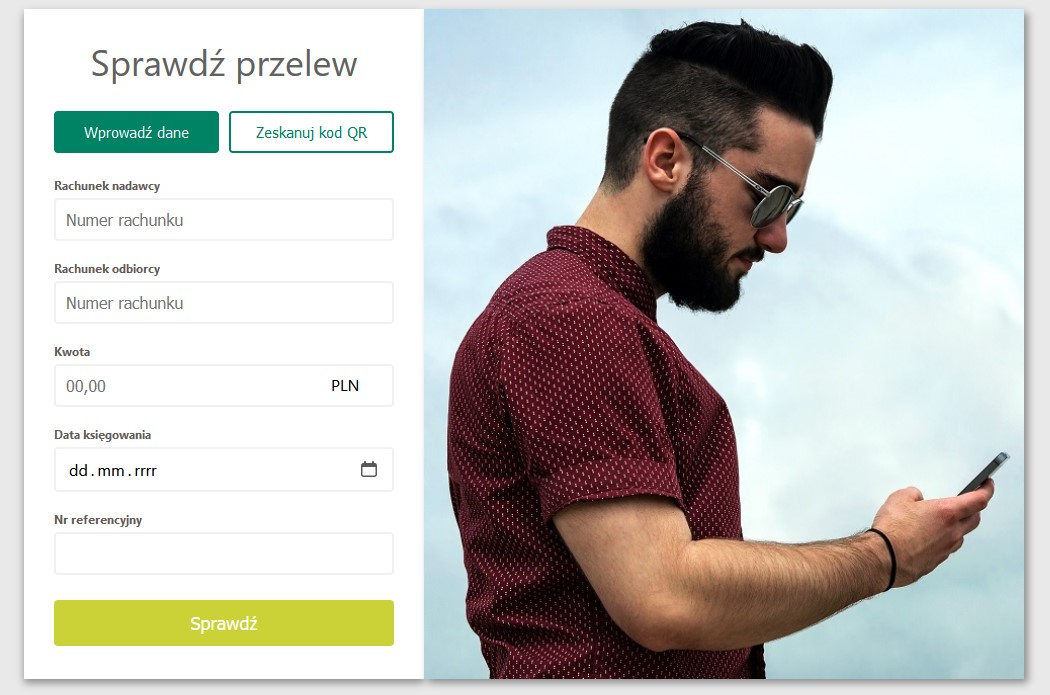Click the Rachunek nadawcy account number field

224,220
